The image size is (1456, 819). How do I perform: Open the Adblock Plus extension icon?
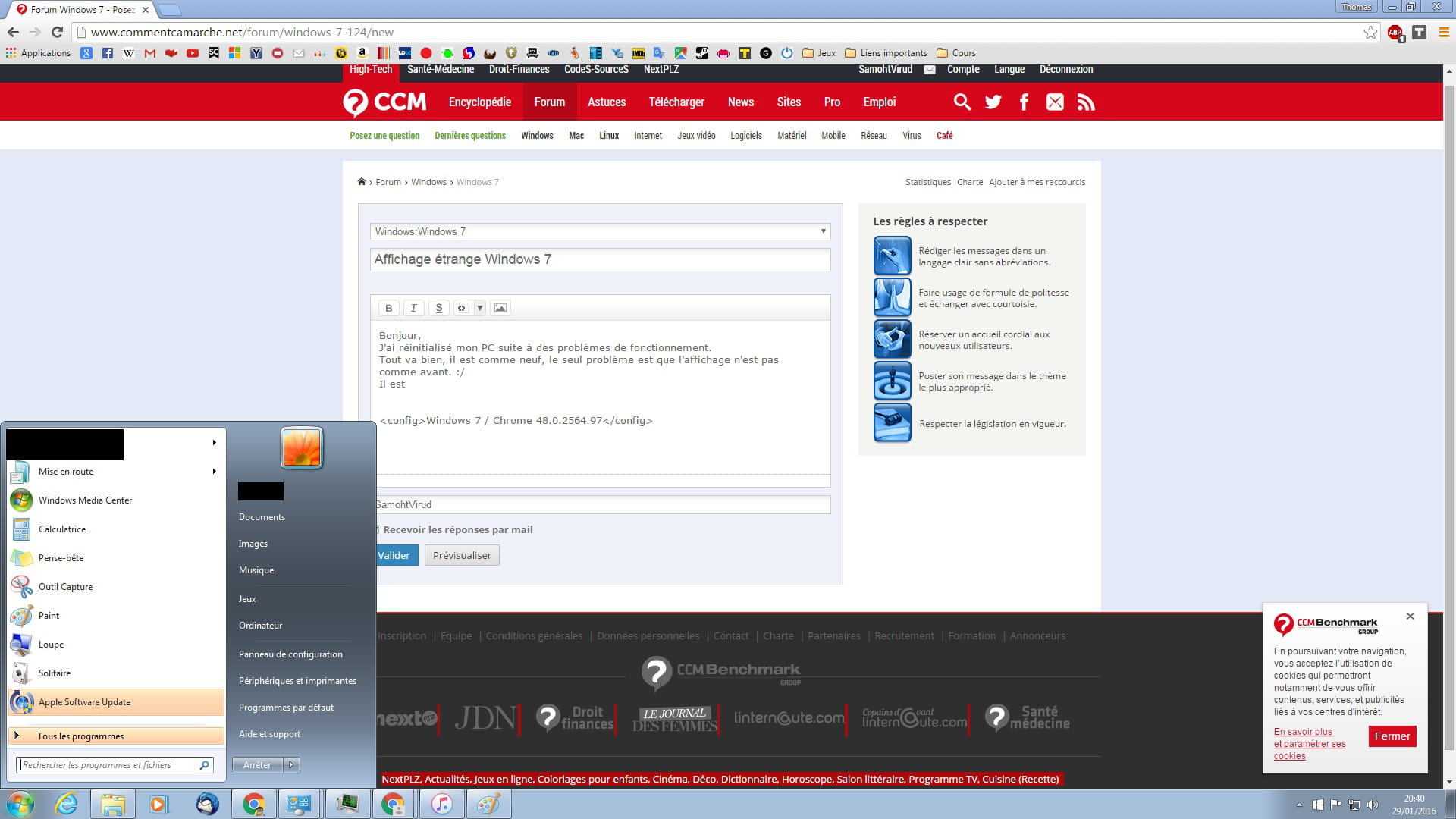[x=1395, y=32]
